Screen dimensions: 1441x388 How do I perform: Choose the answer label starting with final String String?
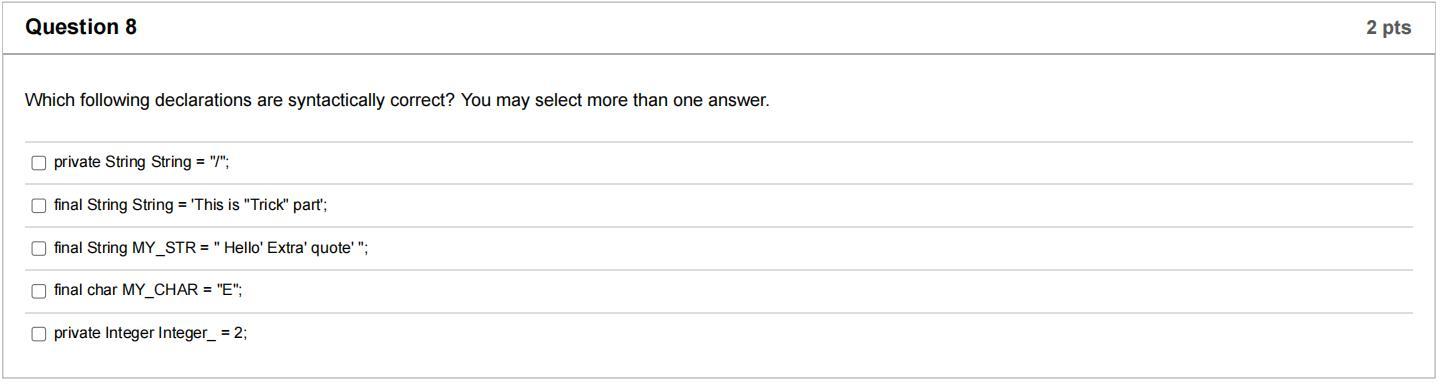pyautogui.click(x=190, y=205)
